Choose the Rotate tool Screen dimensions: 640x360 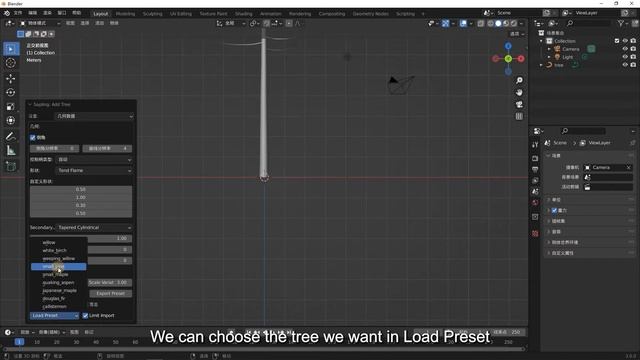pos(11,93)
